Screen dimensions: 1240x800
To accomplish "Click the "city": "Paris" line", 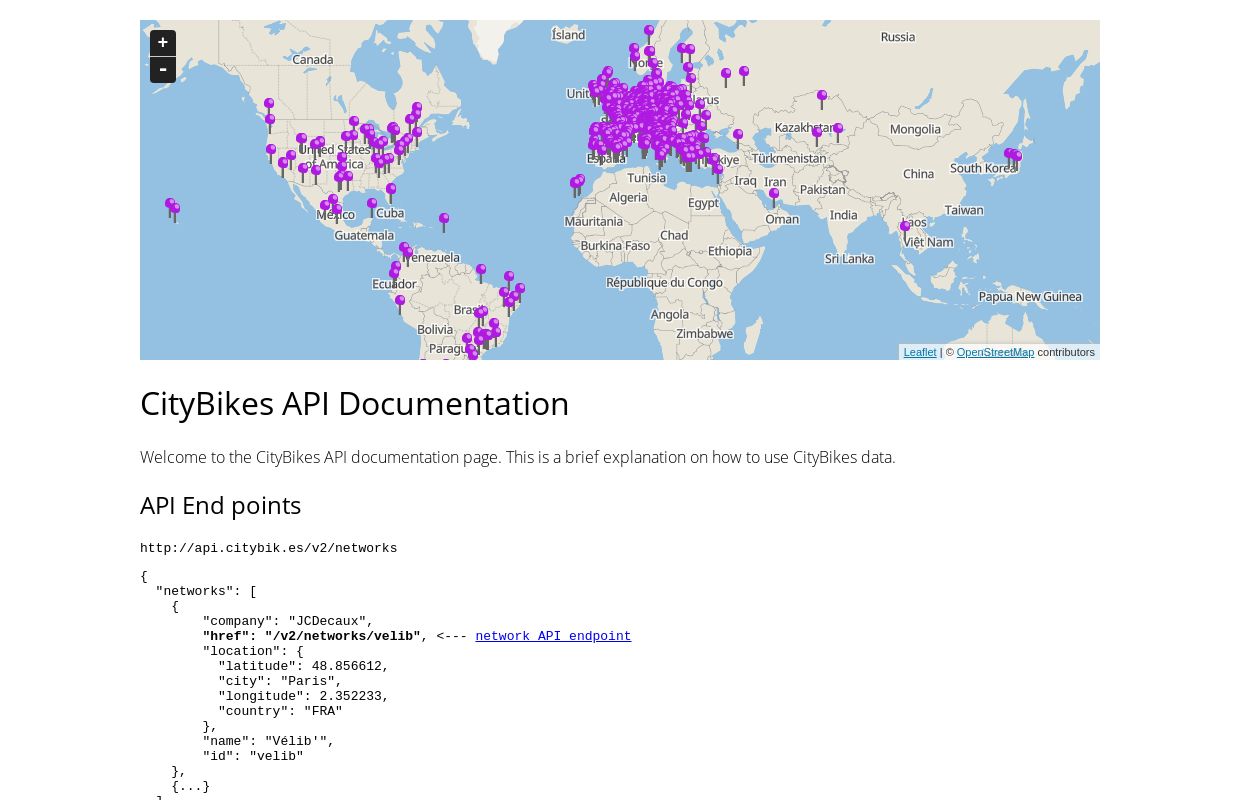I will coord(280,681).
